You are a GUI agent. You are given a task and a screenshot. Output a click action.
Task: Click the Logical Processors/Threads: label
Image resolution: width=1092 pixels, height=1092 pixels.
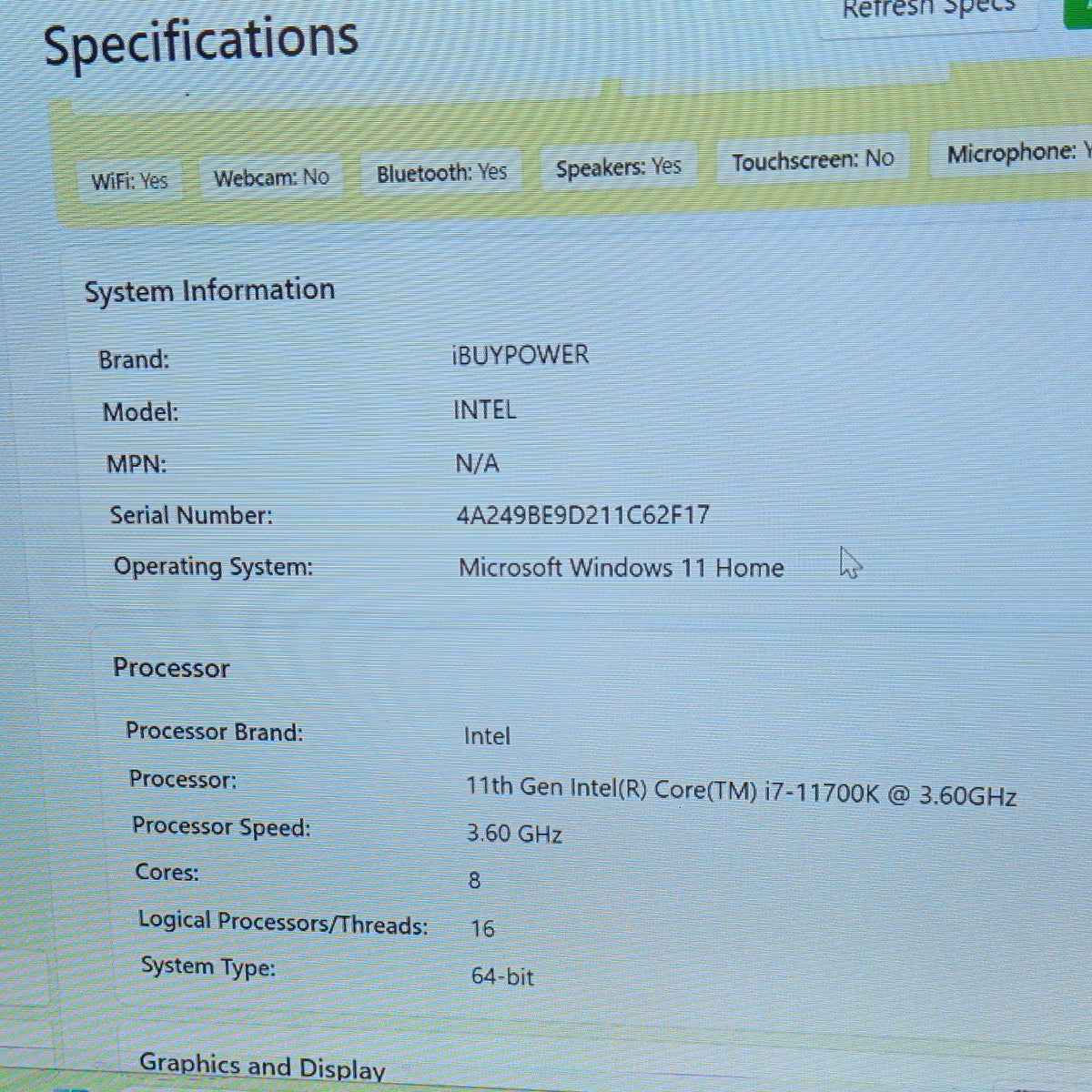click(x=282, y=923)
